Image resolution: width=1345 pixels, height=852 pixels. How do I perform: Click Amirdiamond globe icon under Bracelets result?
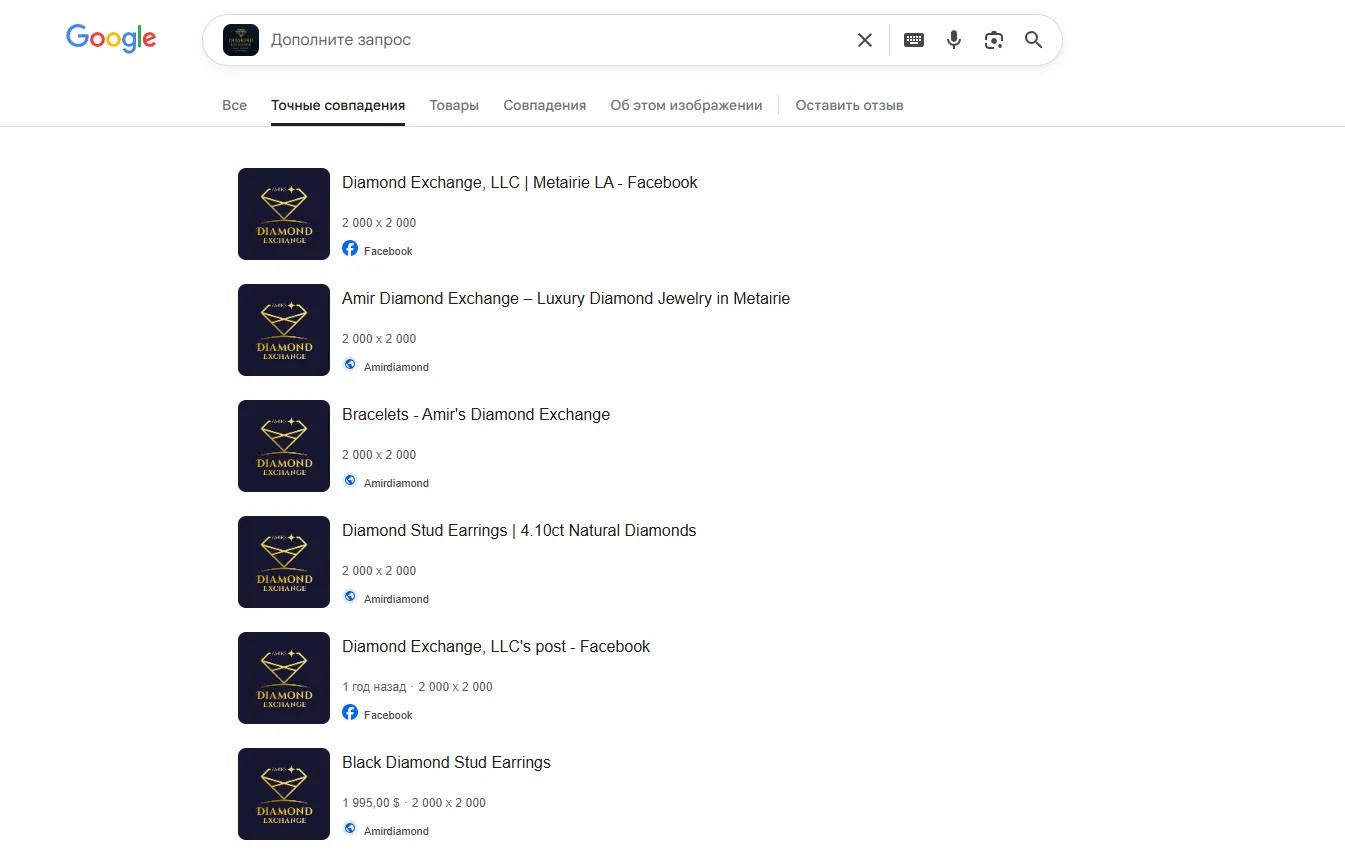click(x=350, y=480)
